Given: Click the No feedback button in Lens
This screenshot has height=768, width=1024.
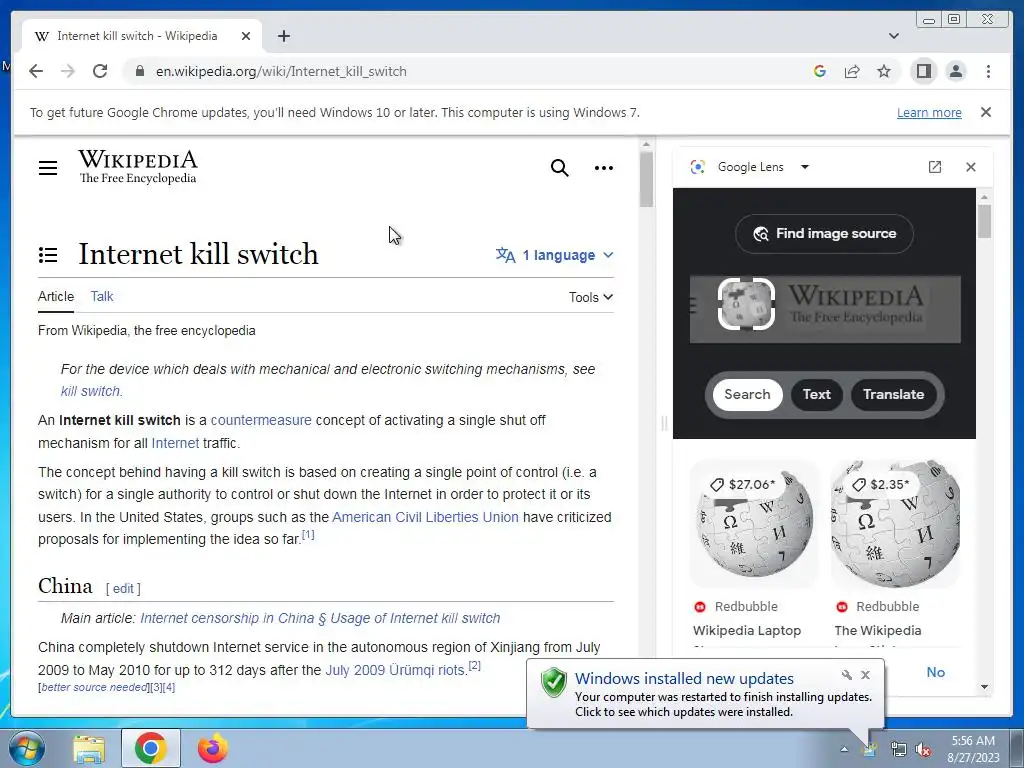Looking at the screenshot, I should 935,672.
